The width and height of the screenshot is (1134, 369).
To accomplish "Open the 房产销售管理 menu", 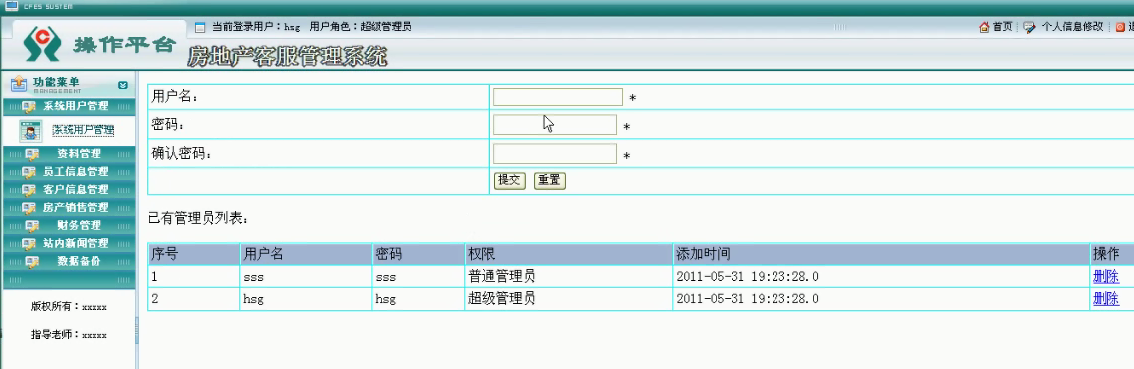I will click(x=69, y=208).
